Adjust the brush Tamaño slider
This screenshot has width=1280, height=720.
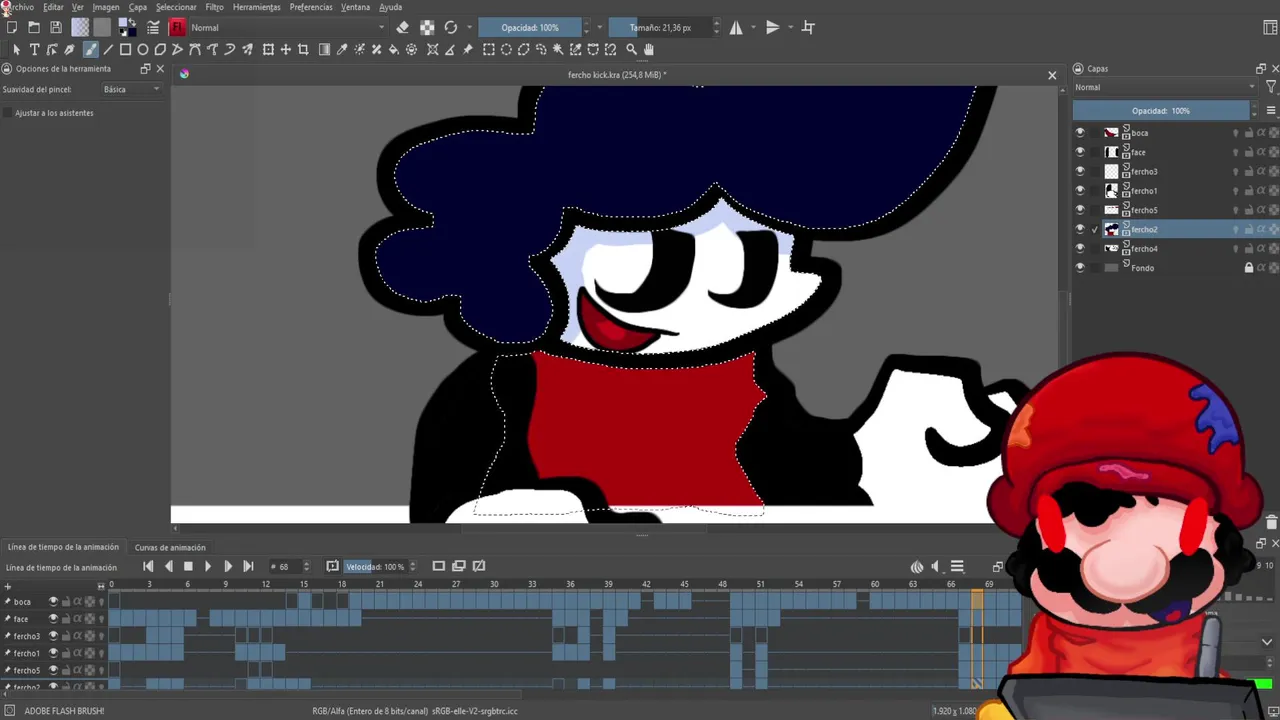tap(660, 27)
